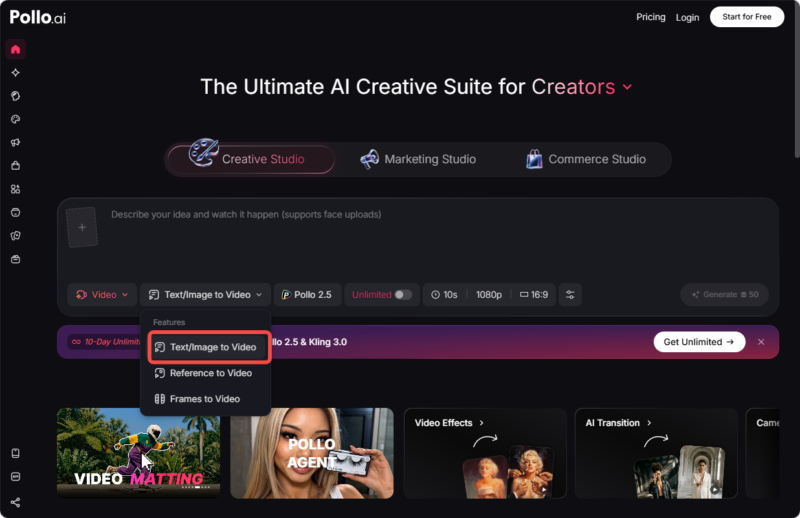Open the Pollo 2.5 model selector

[307, 294]
